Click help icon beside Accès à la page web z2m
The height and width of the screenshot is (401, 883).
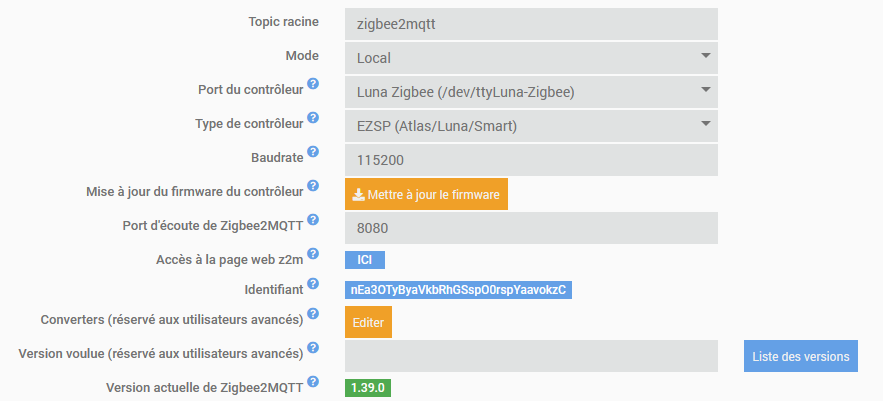(x=313, y=254)
